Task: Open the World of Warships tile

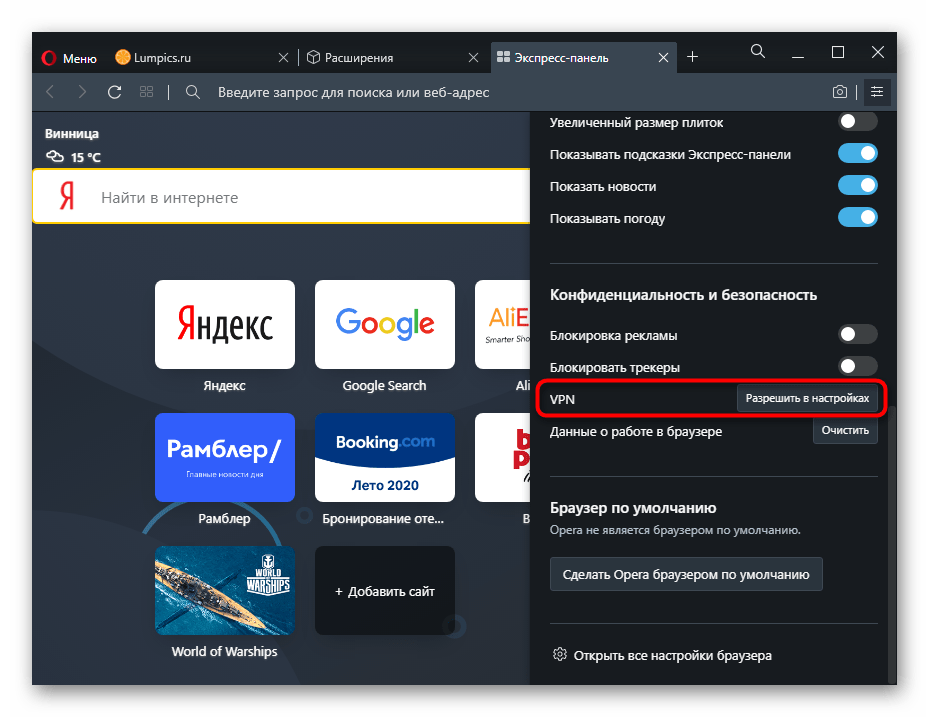Action: [x=225, y=590]
